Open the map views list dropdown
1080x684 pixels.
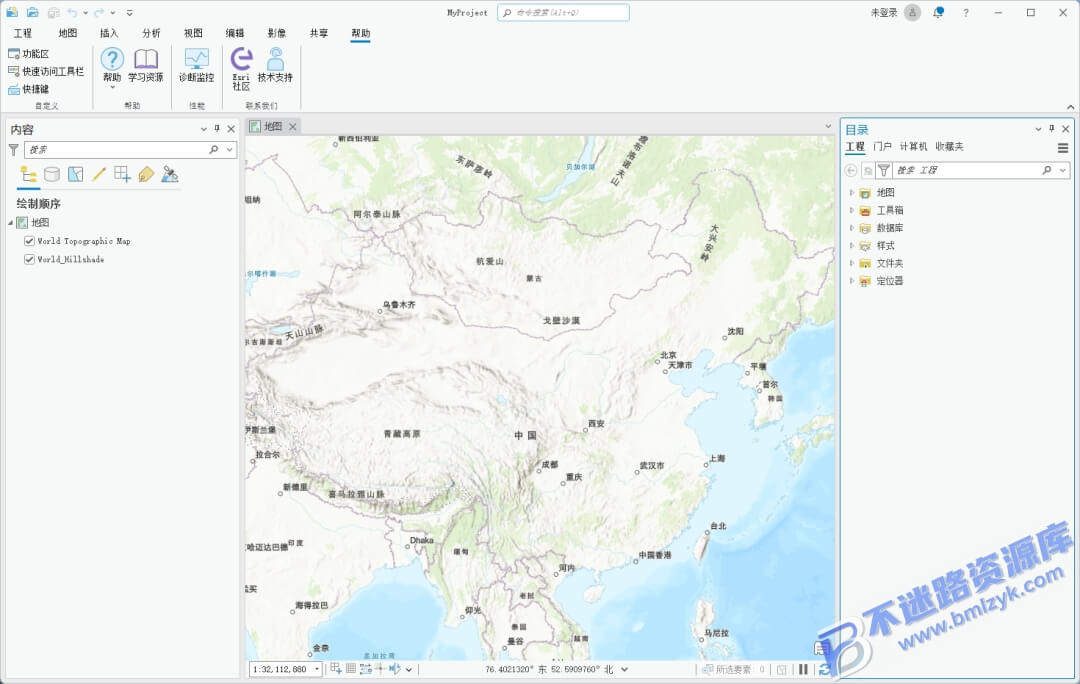[x=828, y=127]
